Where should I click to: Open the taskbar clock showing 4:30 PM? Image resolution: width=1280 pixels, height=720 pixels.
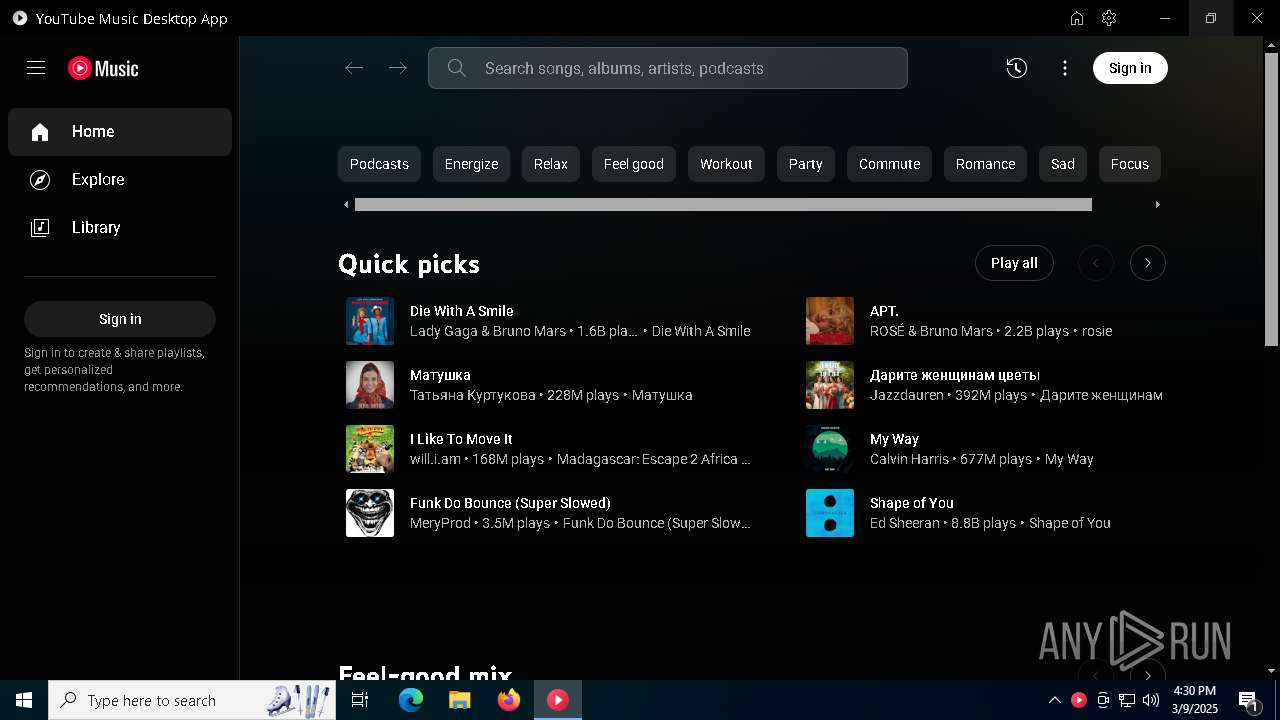[1194, 700]
